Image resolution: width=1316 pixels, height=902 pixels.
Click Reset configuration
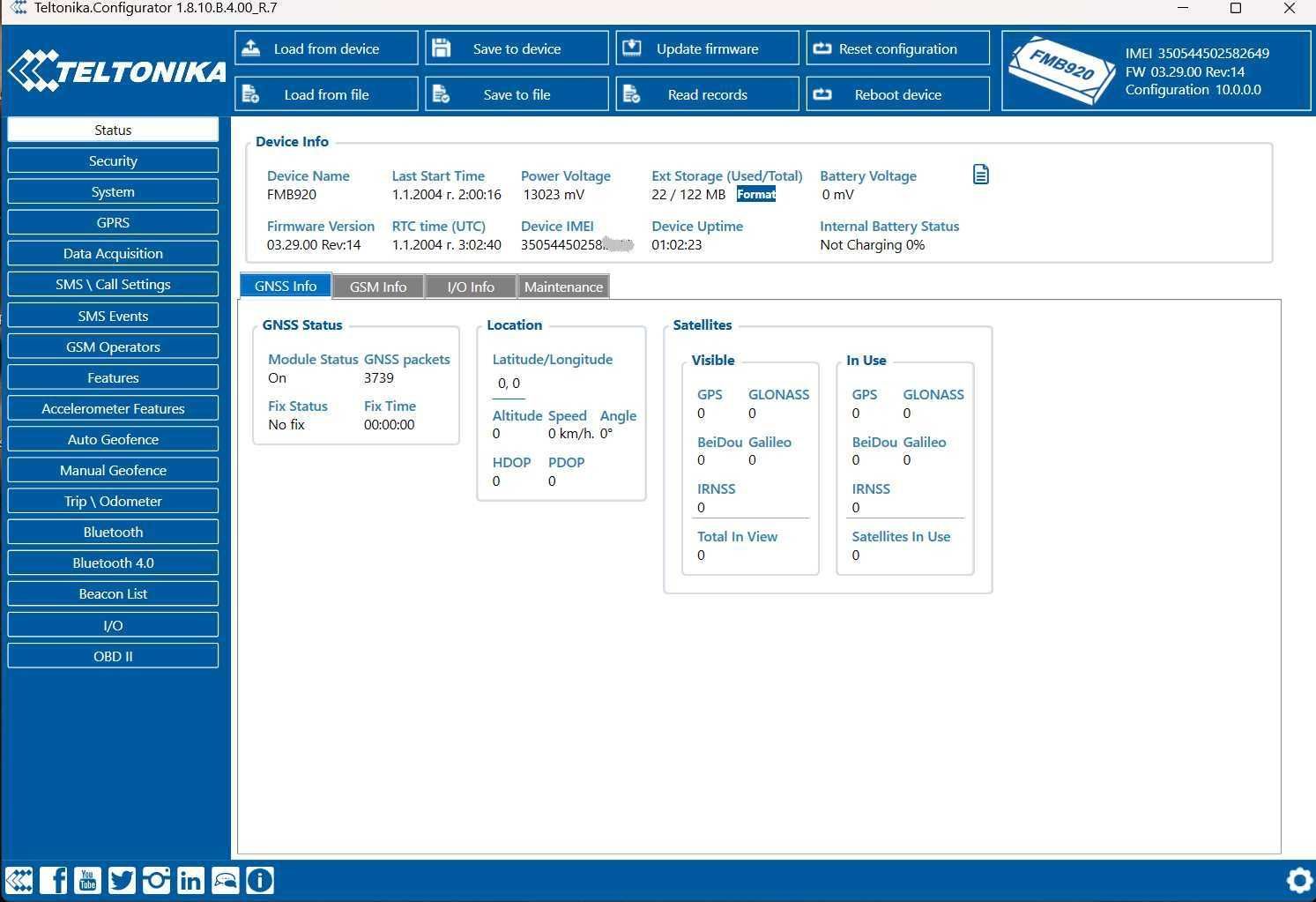click(x=897, y=48)
